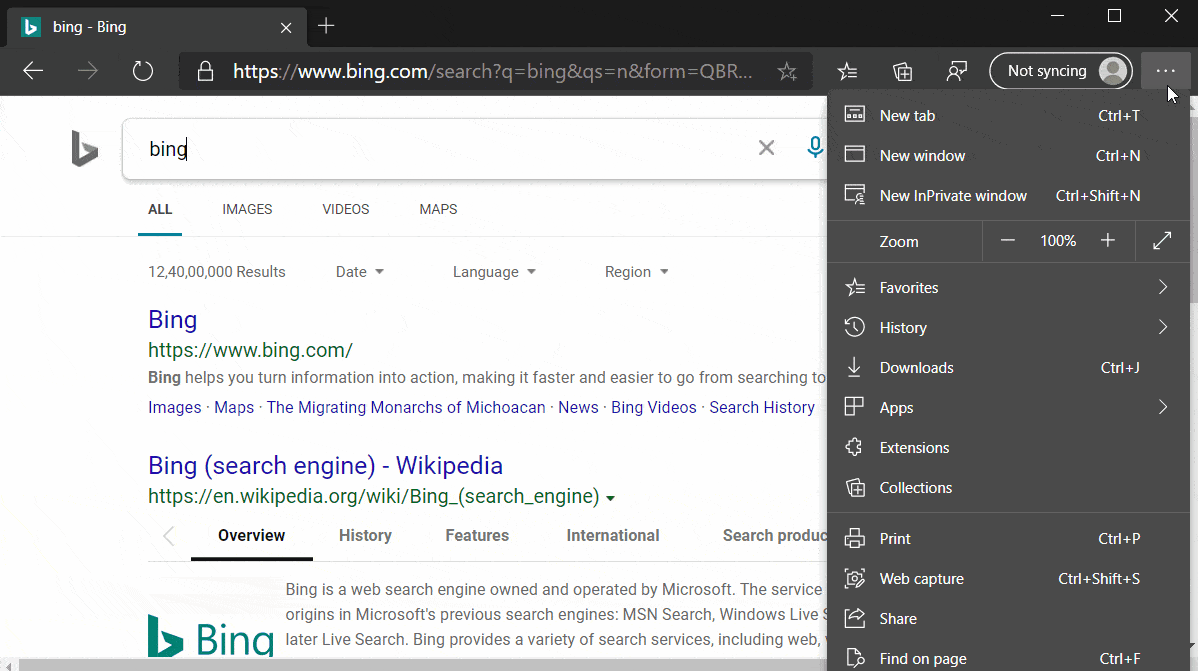Start voice search with microphone icon

(x=815, y=147)
